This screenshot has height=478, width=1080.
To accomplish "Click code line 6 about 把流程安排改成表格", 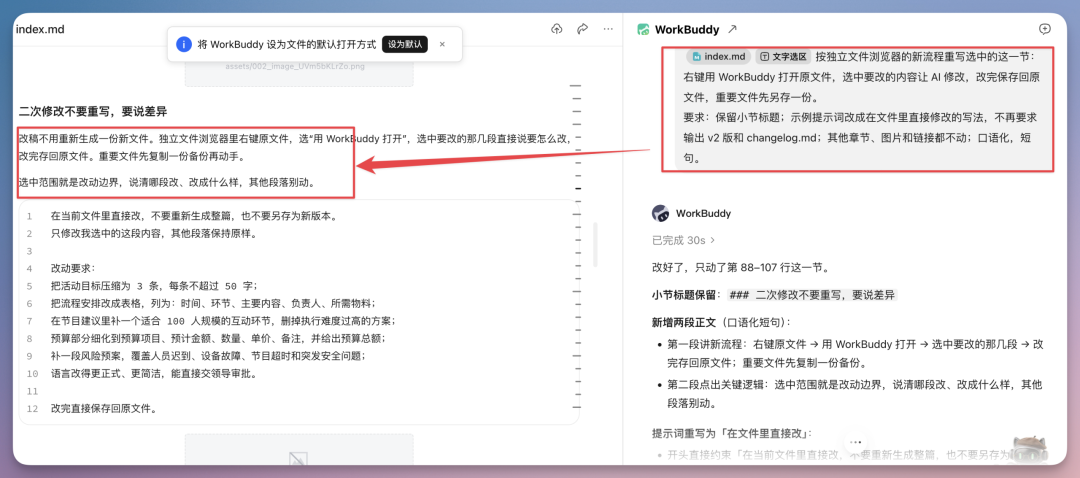I will (x=214, y=304).
